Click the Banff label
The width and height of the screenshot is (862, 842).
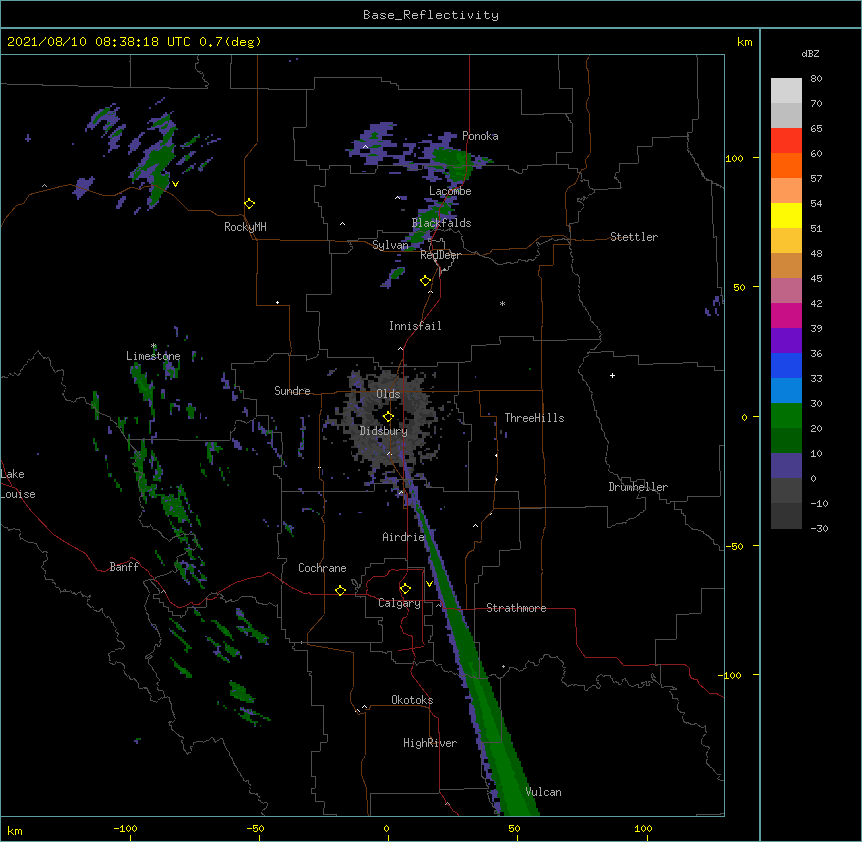124,567
